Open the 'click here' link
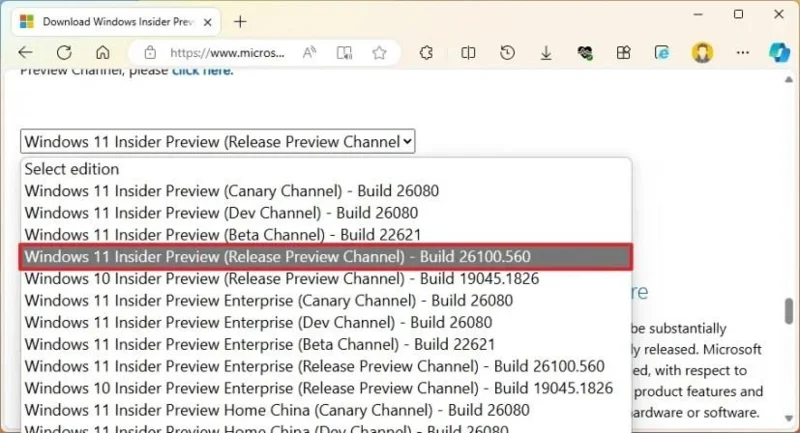 coord(203,71)
